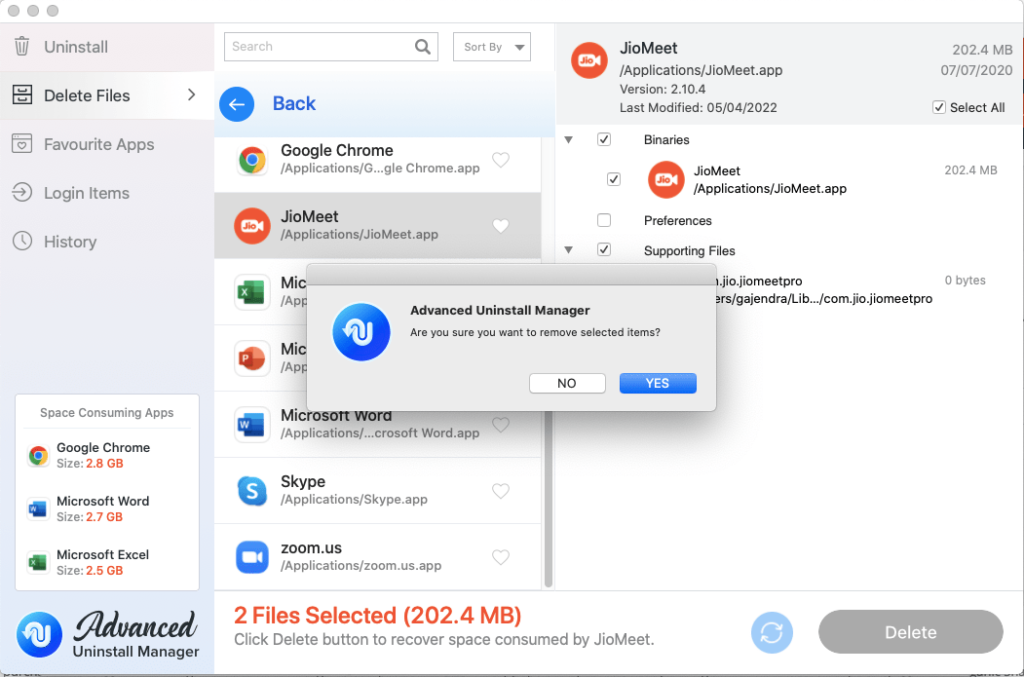Click Google Chrome icon in Space Consuming Apps

[x=38, y=455]
